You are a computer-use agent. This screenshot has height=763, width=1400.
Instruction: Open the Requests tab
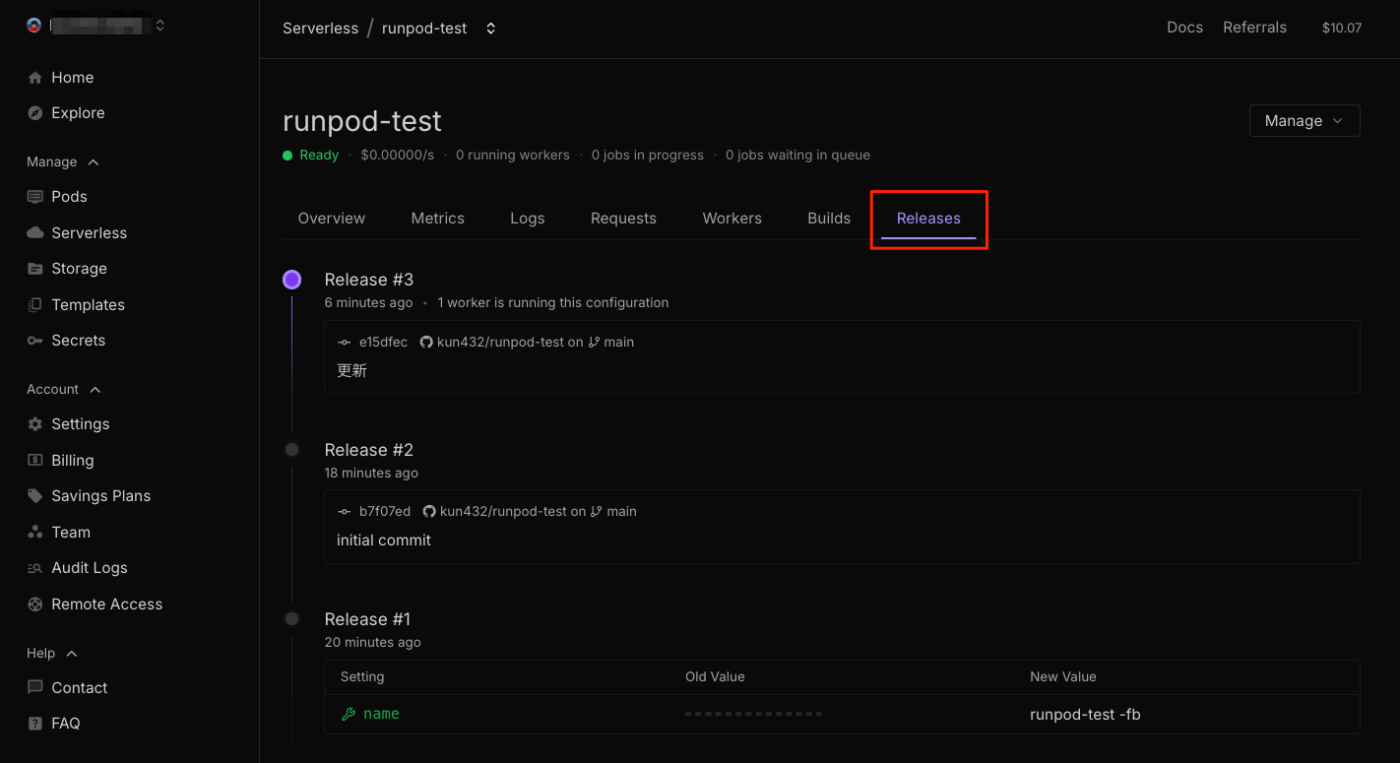tap(623, 218)
